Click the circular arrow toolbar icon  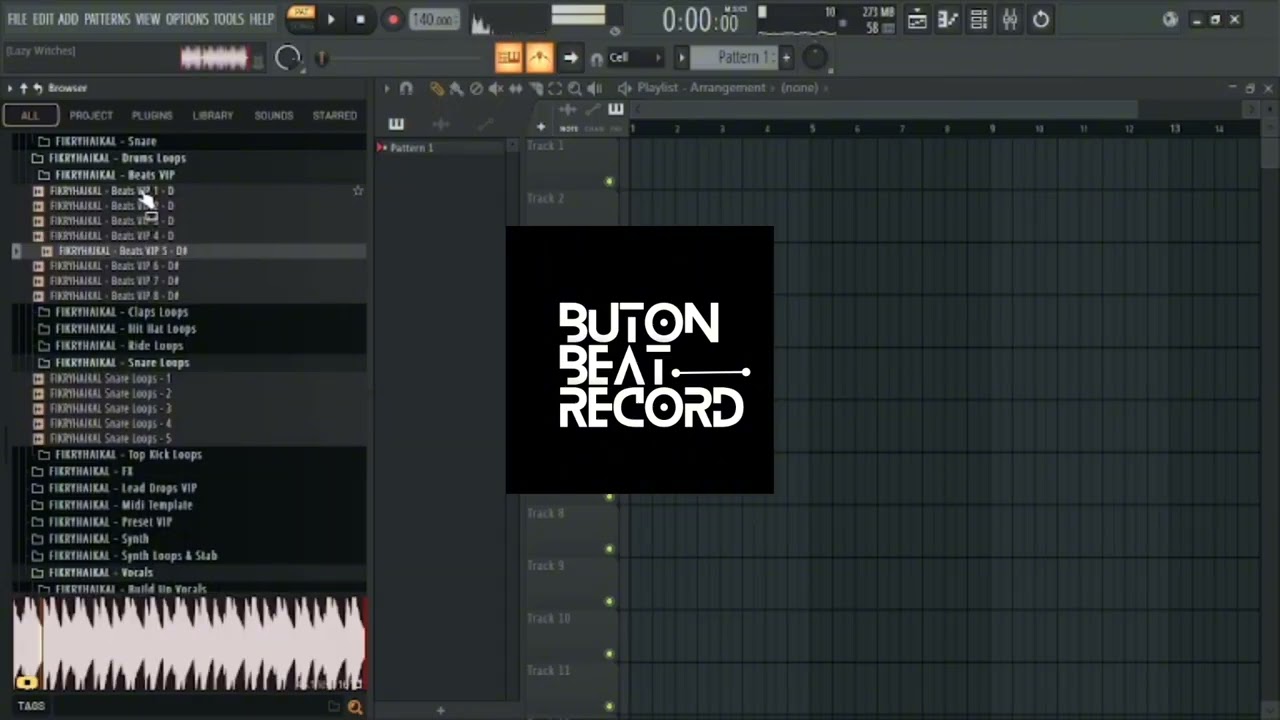pos(1041,19)
